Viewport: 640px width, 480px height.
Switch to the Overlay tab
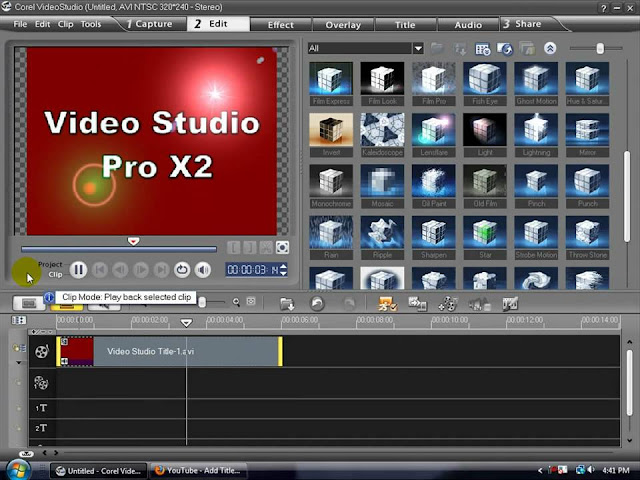(x=343, y=25)
